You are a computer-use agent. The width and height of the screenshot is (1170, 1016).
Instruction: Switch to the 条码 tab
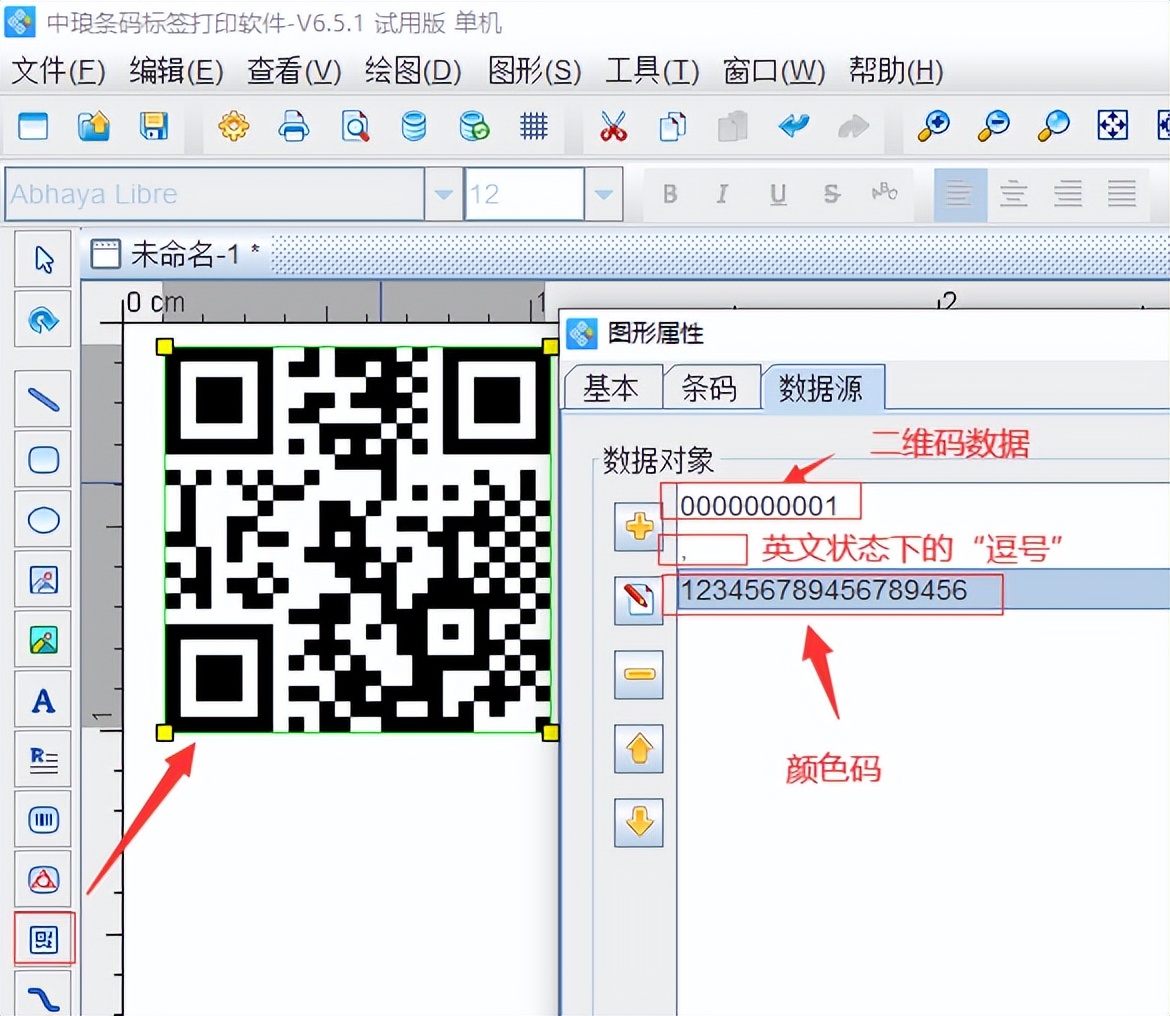tap(709, 388)
